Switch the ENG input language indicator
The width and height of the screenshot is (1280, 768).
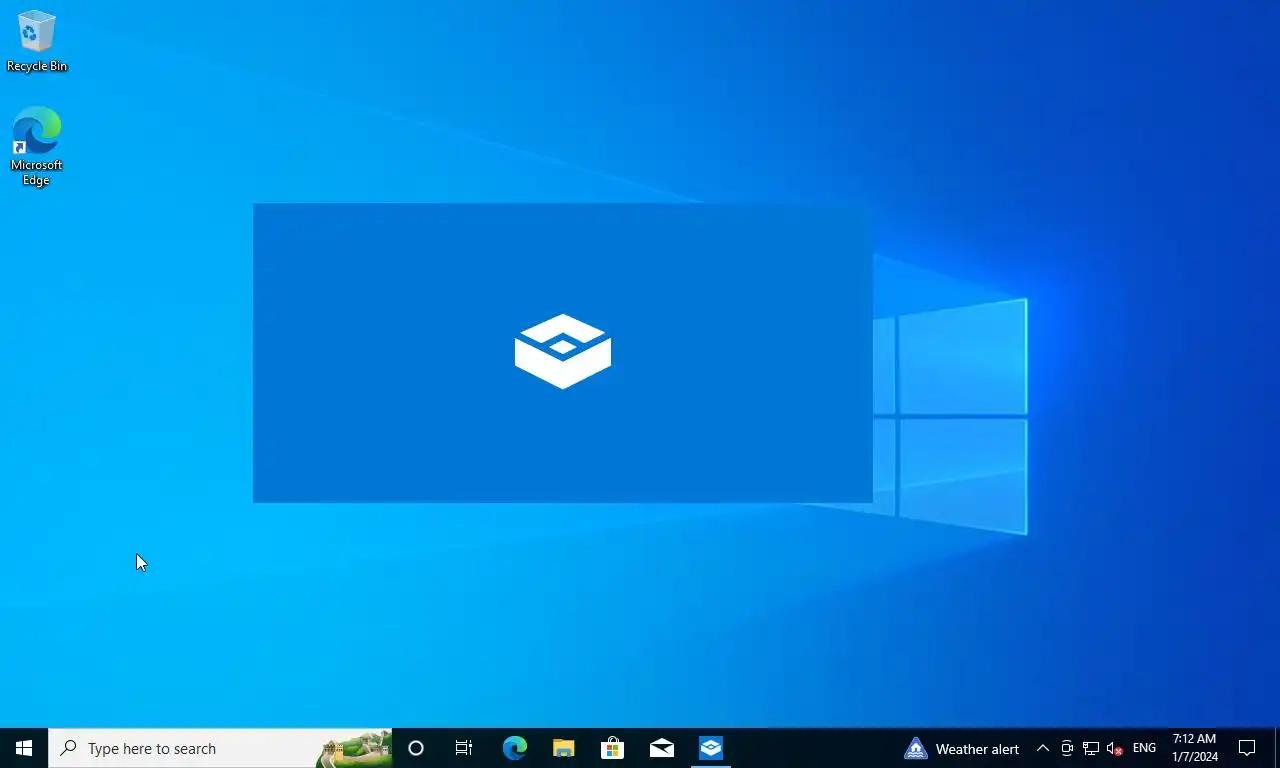tap(1144, 748)
